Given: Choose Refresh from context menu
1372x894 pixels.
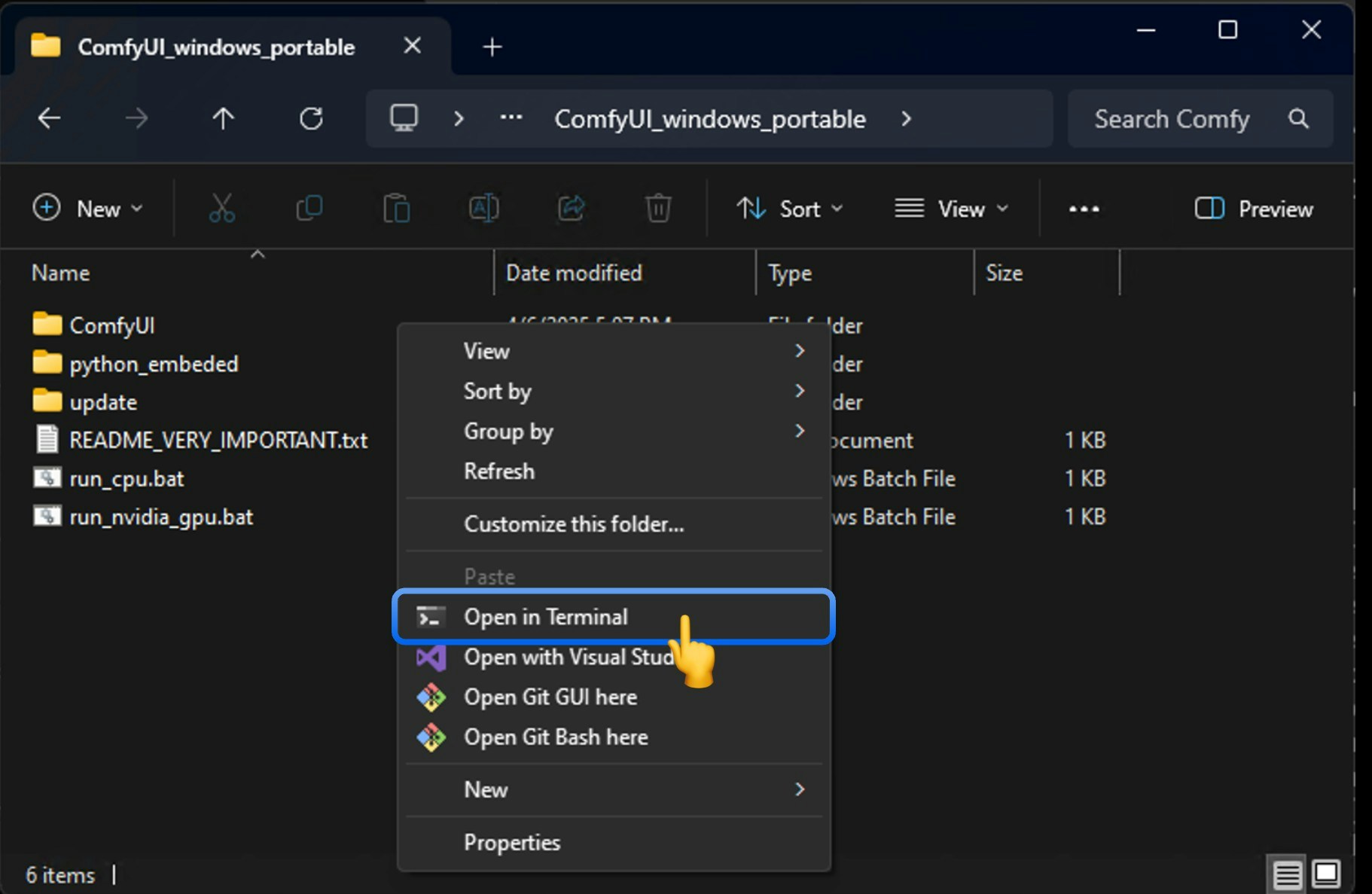Looking at the screenshot, I should click(x=614, y=471).
